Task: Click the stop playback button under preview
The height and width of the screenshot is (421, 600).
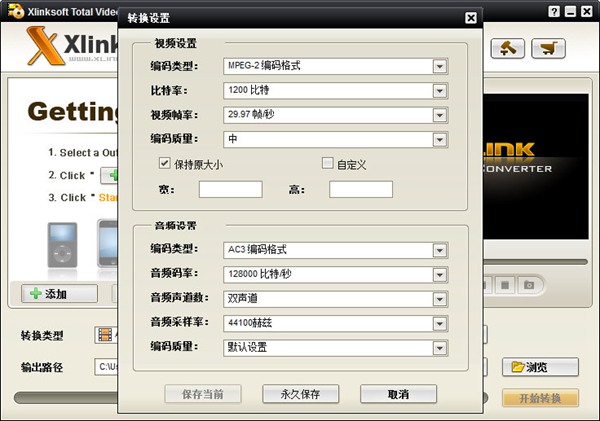Action: [505, 285]
